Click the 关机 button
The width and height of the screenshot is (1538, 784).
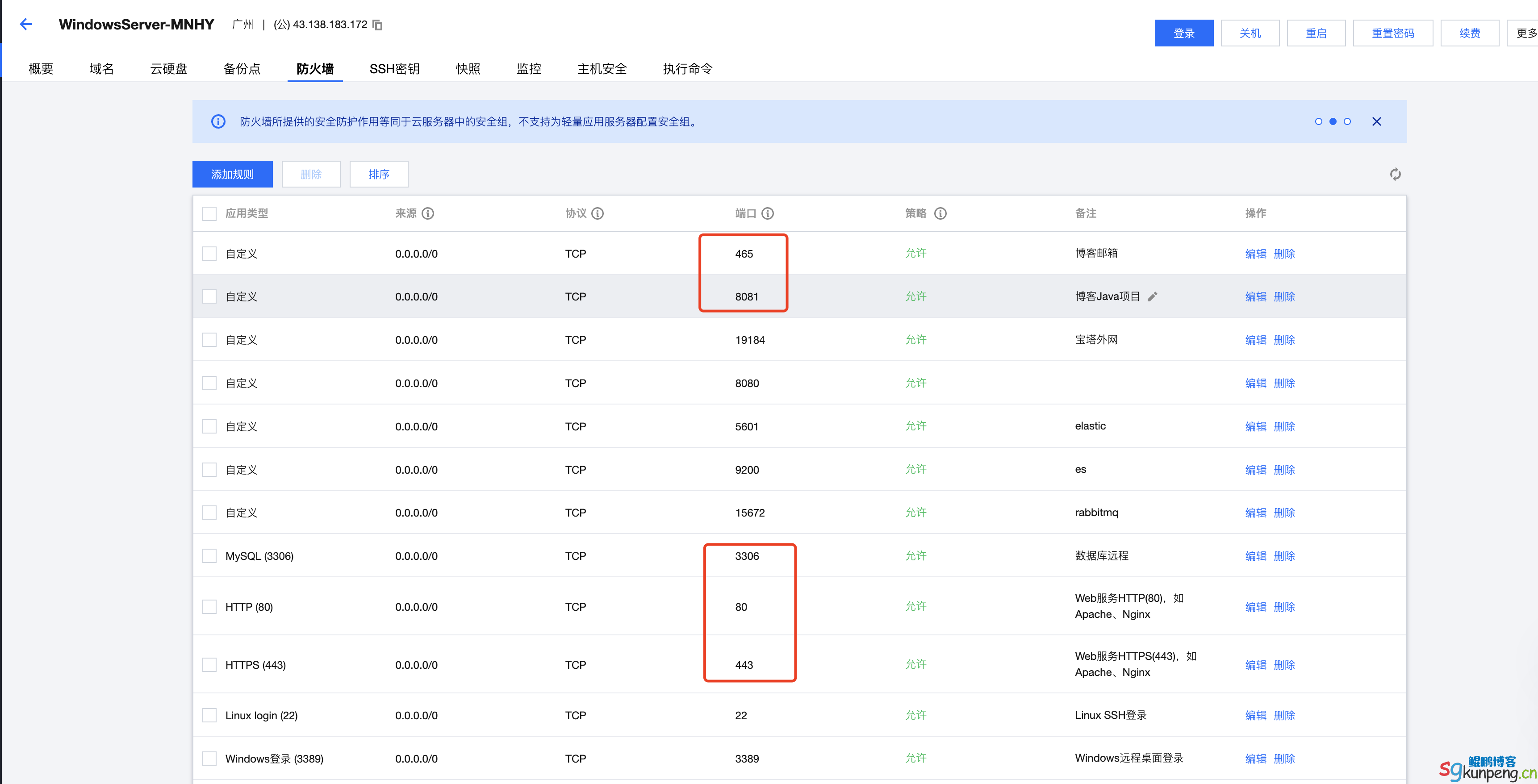1250,33
